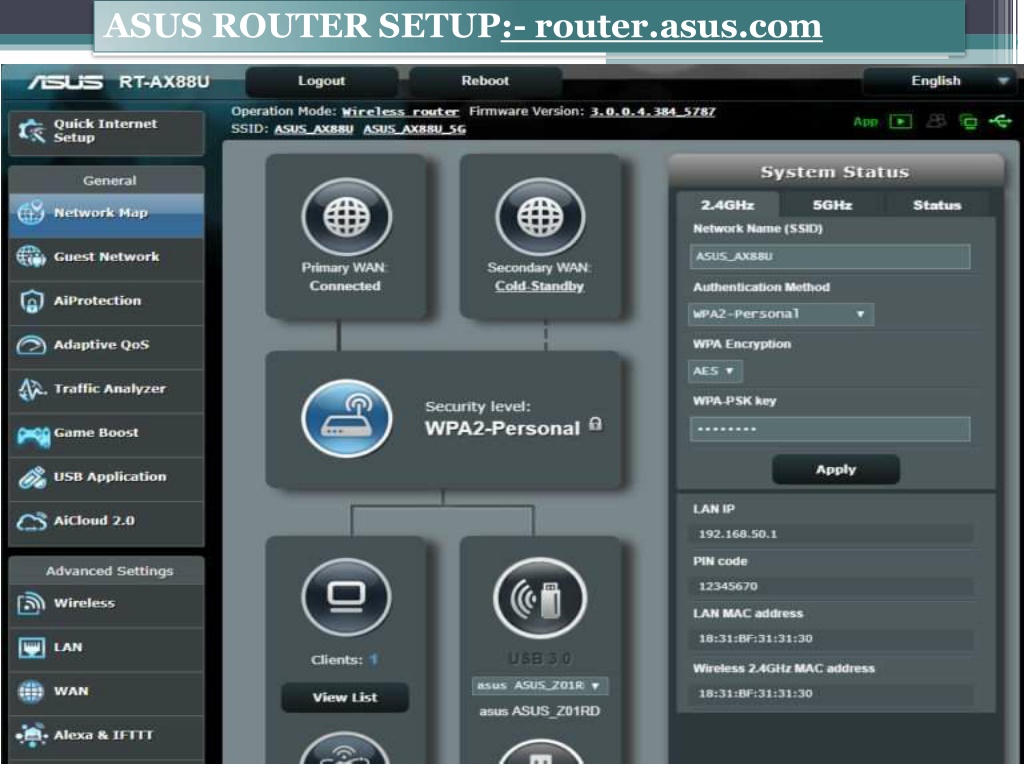Screen dimensions: 1024x768
Task: Click the LAN MAC address value
Action: click(756, 639)
